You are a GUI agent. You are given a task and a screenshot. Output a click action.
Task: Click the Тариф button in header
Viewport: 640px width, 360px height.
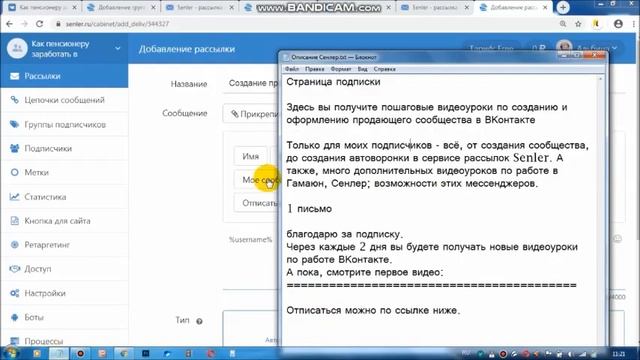pos(491,48)
